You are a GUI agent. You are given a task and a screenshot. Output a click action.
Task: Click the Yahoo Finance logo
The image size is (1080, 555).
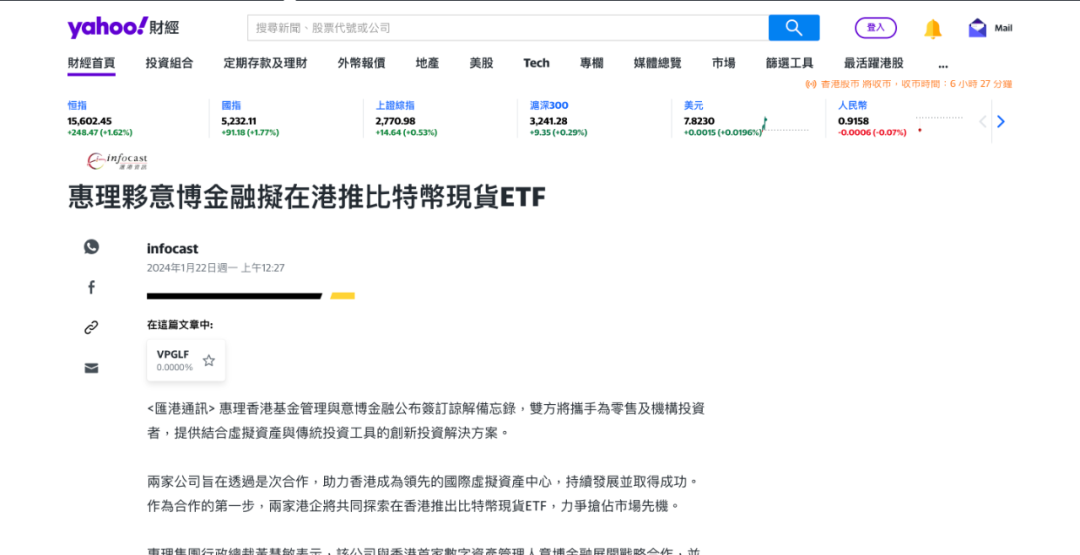(123, 28)
